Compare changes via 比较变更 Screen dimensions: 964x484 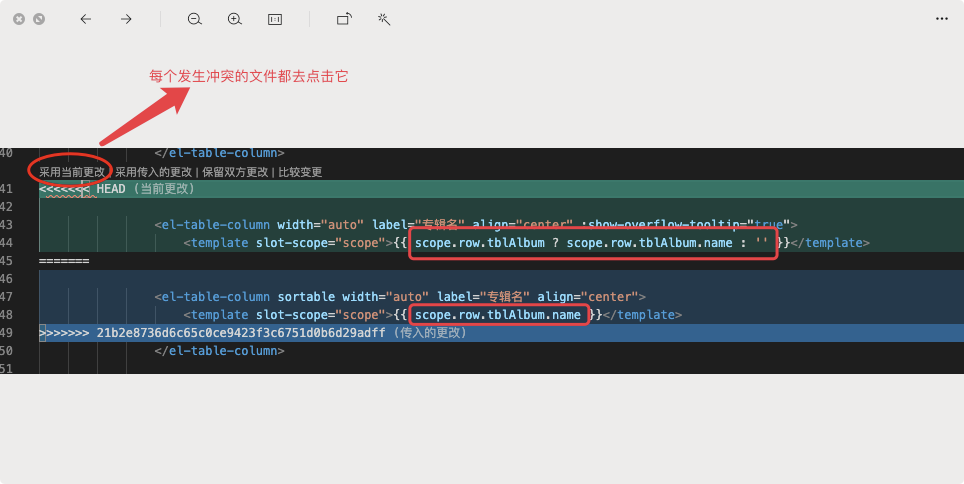tap(300, 172)
